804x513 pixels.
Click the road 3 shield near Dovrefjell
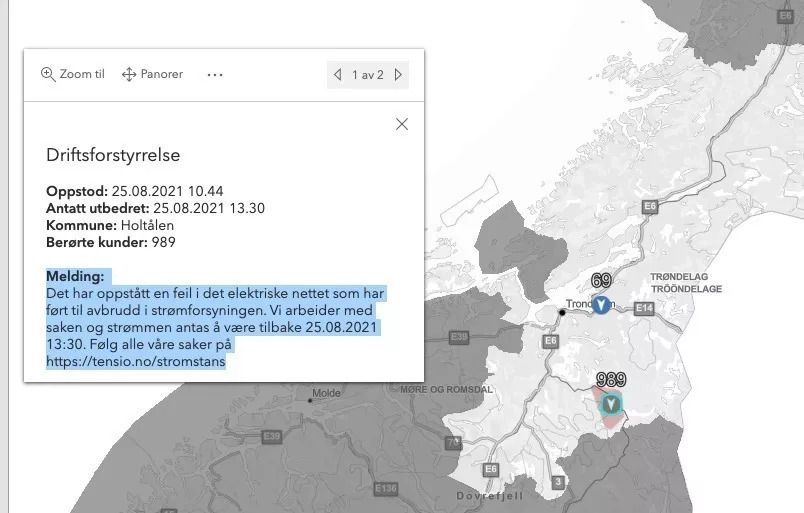click(x=557, y=483)
